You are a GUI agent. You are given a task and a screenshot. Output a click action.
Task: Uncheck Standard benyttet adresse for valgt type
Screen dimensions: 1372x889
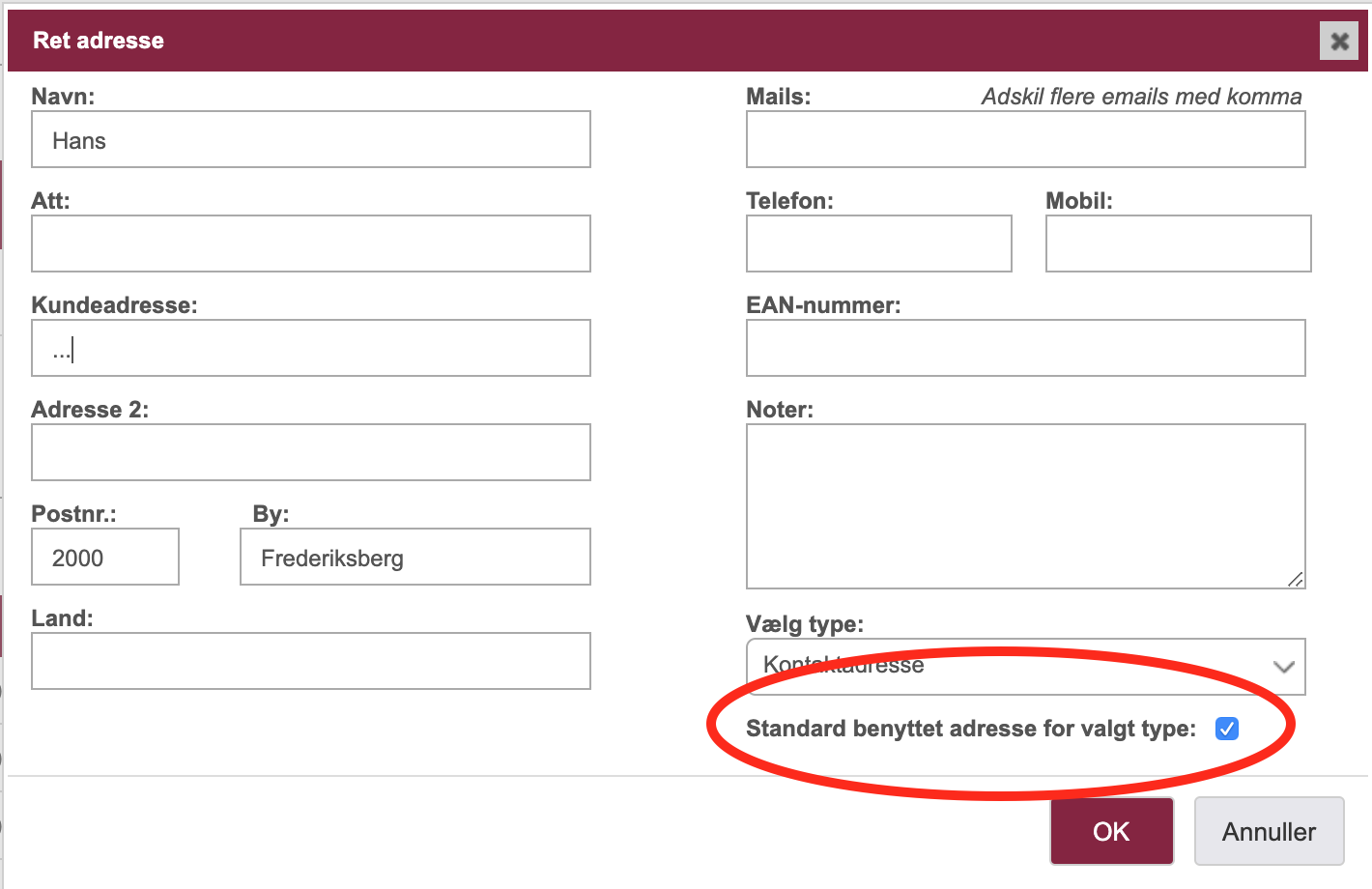[x=1227, y=729]
